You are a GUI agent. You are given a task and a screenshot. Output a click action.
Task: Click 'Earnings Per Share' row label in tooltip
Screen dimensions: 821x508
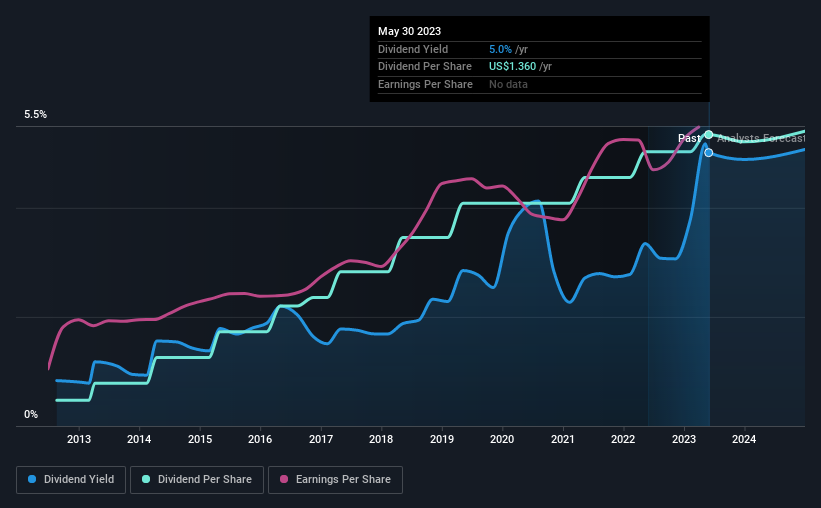click(425, 84)
